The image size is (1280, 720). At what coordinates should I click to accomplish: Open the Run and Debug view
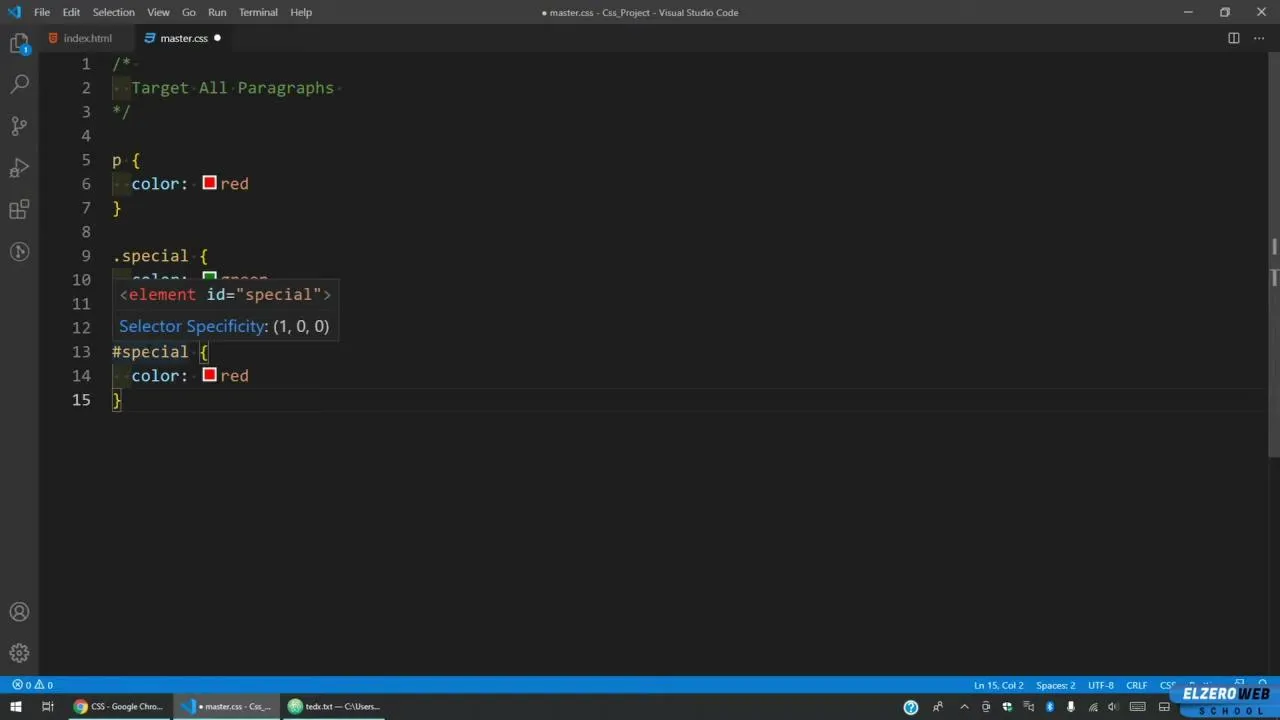click(19, 168)
